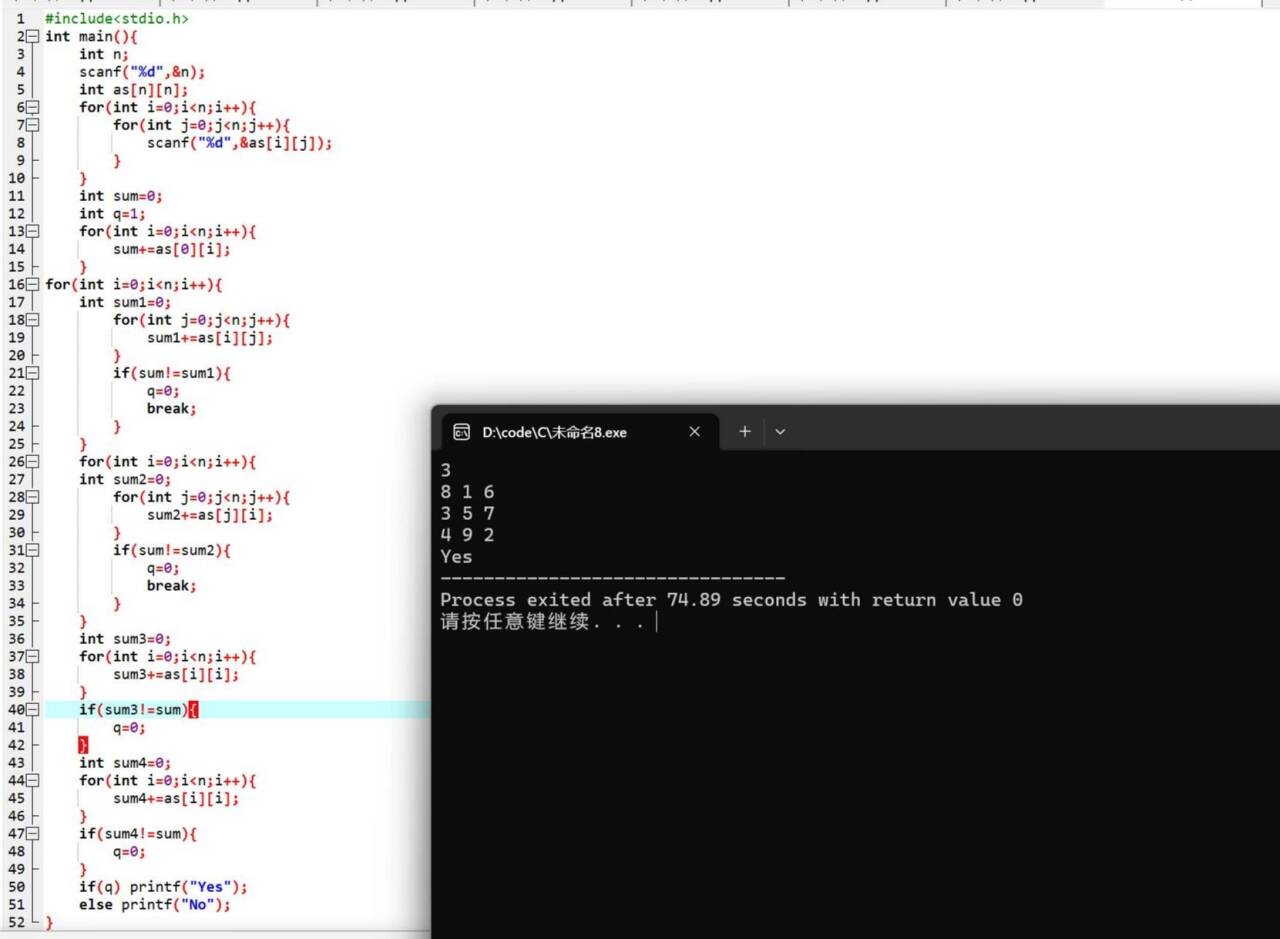1280x939 pixels.
Task: Click the if(q) printf("Yes"); line
Action: click(163, 887)
